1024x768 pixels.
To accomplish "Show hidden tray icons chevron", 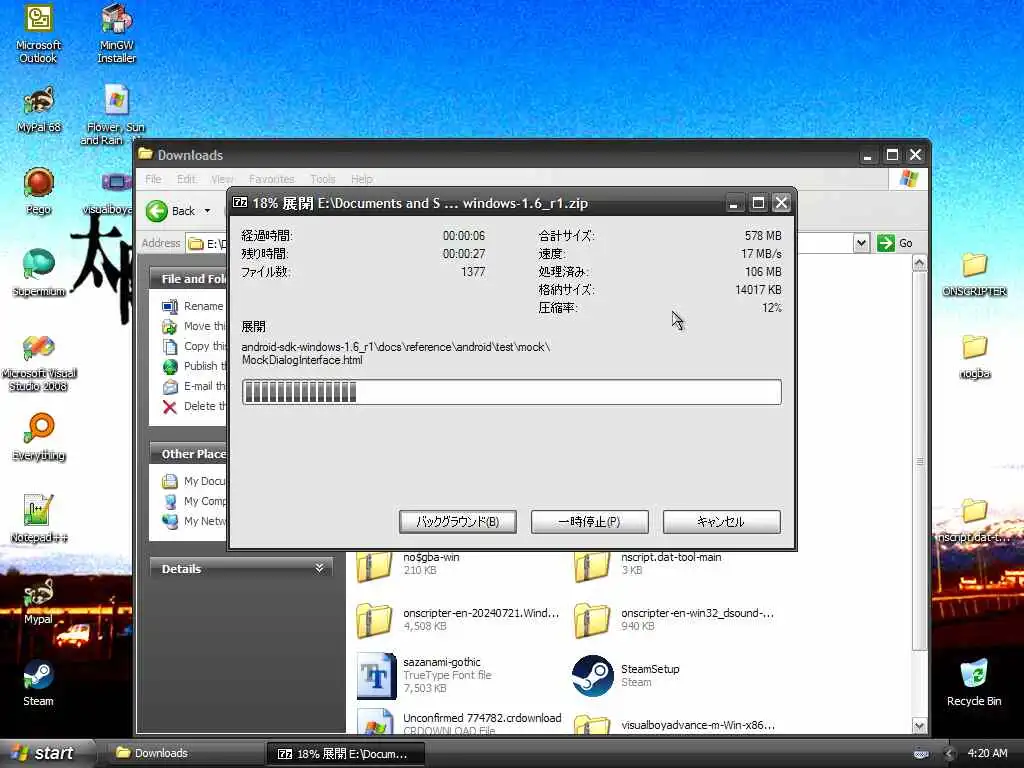I will (949, 754).
